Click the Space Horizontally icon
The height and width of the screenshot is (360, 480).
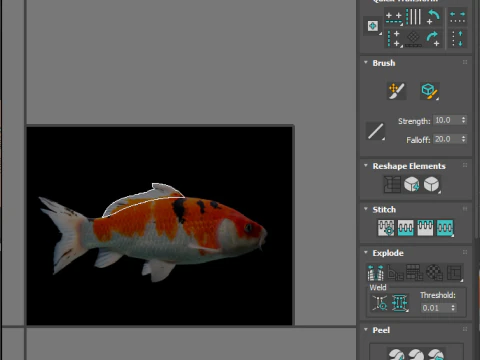click(x=457, y=17)
